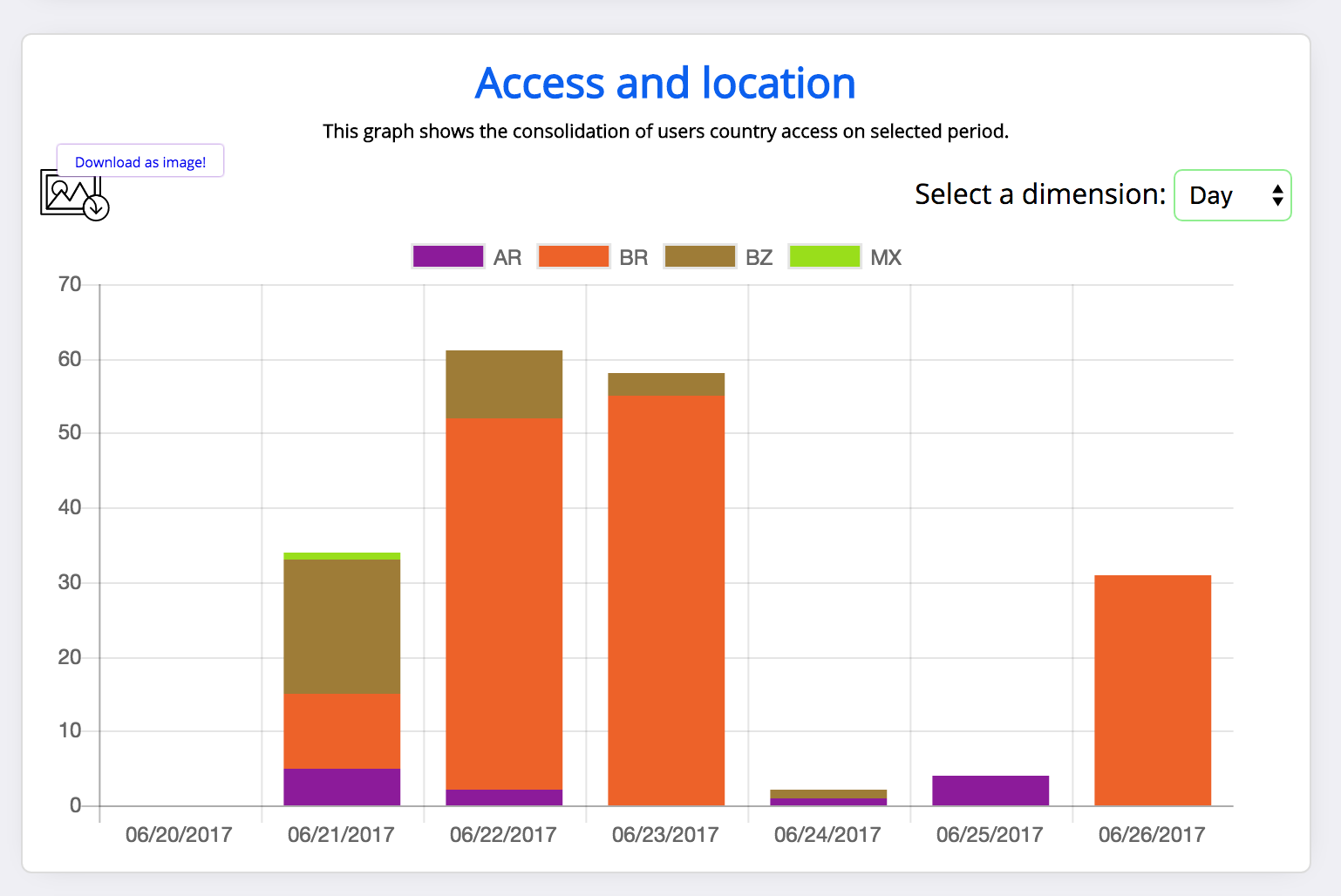Toggle the AR series visibility in legend
Viewport: 1341px width, 896px height.
click(x=447, y=255)
